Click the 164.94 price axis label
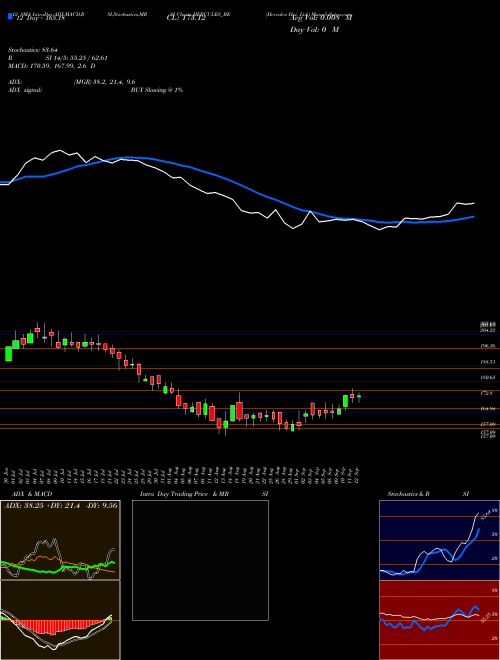The height and width of the screenshot is (660, 500). point(488,409)
